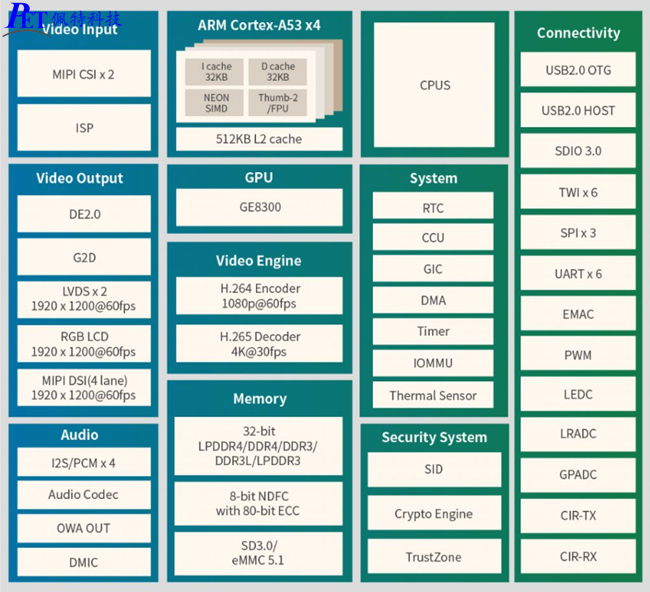Screen dimensions: 650x592
Task: Click the Connectivity section heading
Action: (578, 33)
